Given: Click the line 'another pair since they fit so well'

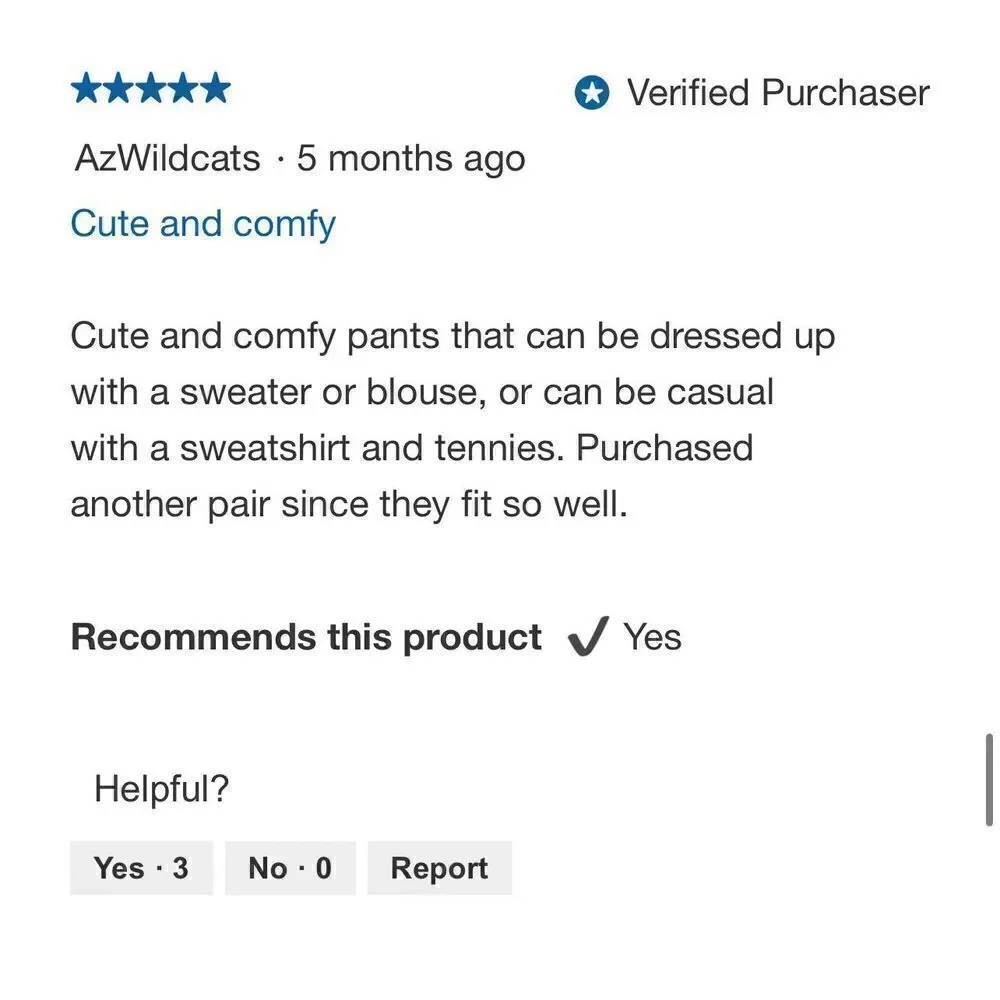Looking at the screenshot, I should point(349,504).
